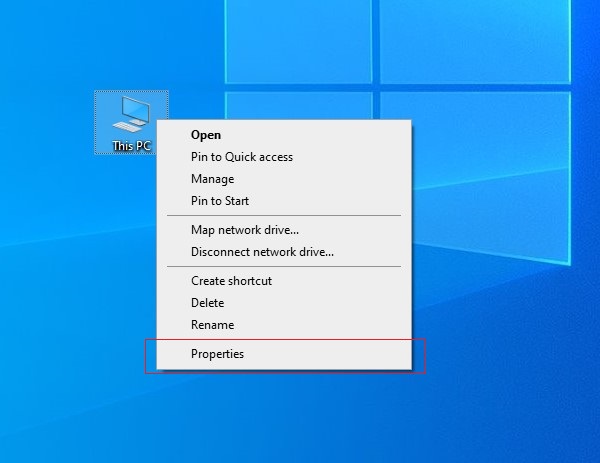Image resolution: width=600 pixels, height=463 pixels.
Task: Click empty desktop below the context menu
Action: point(285,420)
